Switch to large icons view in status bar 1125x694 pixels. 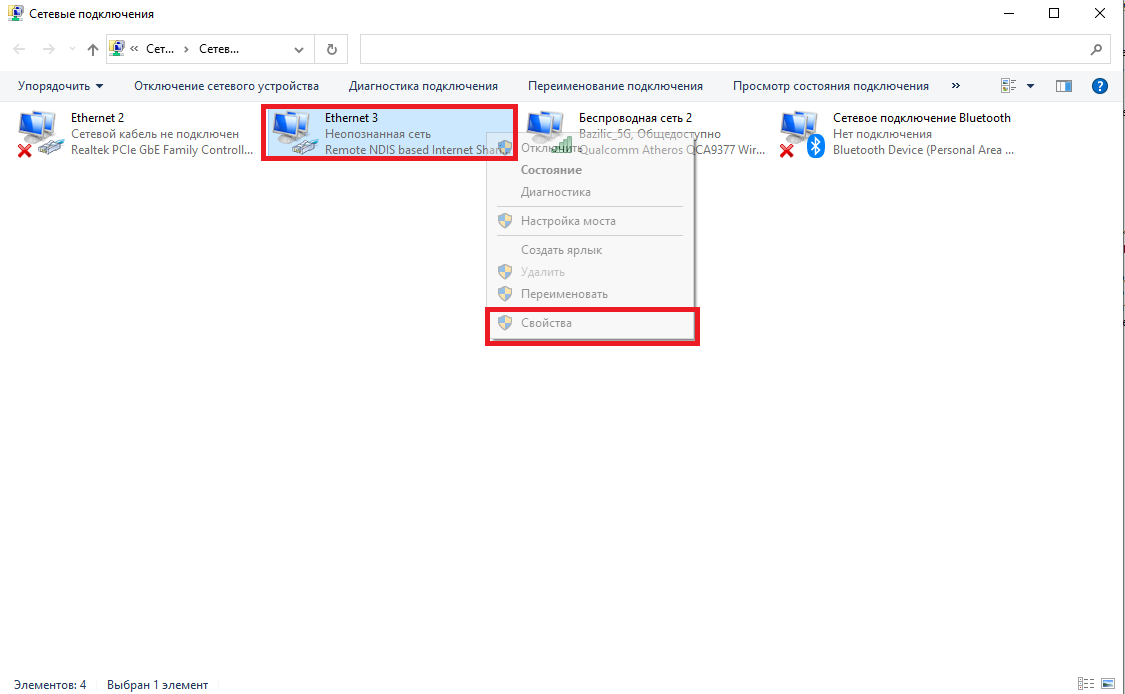coord(1109,684)
